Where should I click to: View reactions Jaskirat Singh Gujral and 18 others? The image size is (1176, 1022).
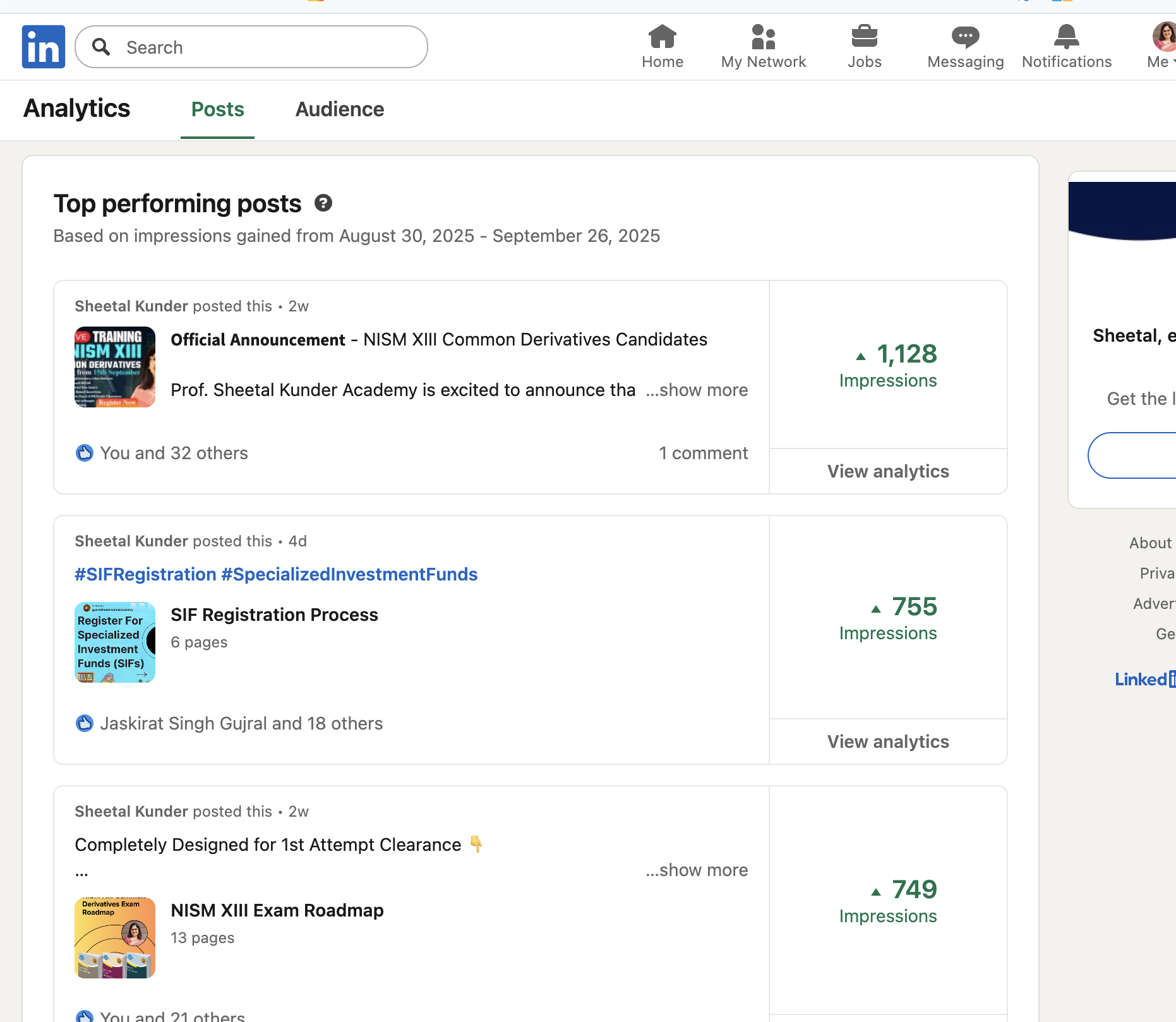pos(242,724)
